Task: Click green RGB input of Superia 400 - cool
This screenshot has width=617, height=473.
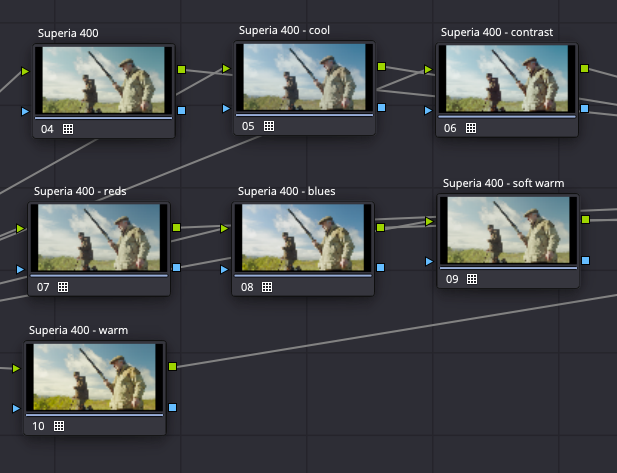Action: click(226, 68)
